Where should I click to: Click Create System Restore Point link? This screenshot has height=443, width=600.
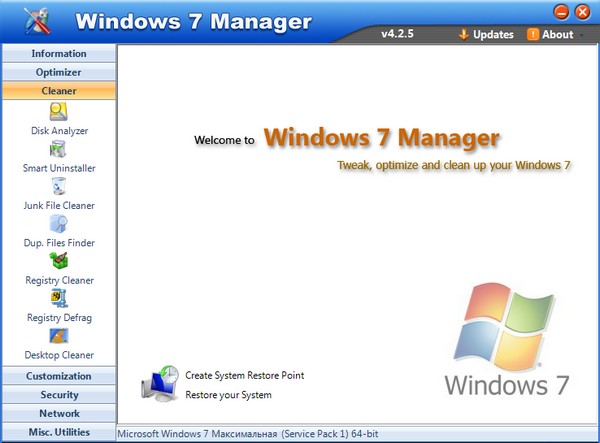[x=244, y=376]
